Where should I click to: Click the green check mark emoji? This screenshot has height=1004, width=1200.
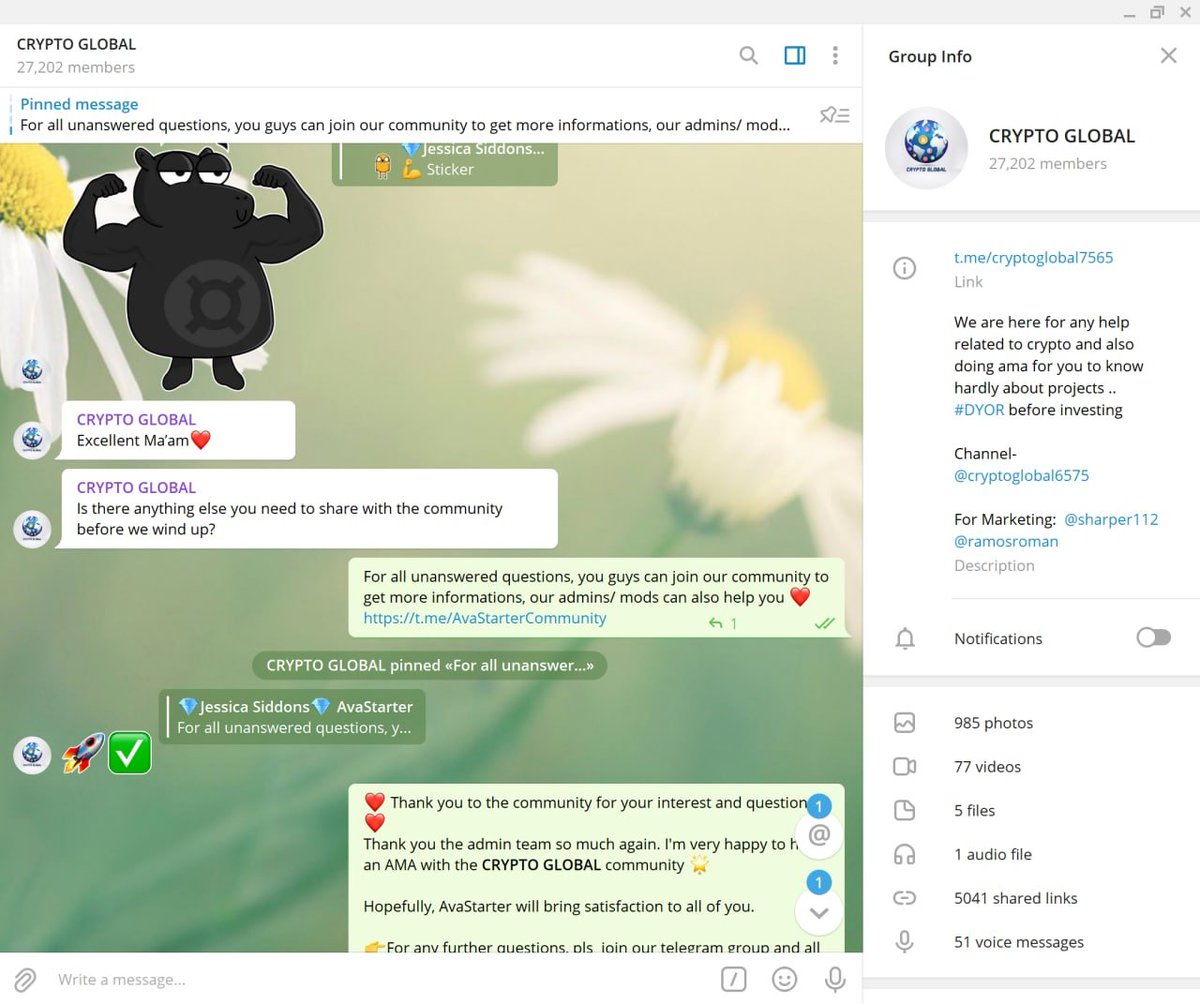pos(129,753)
